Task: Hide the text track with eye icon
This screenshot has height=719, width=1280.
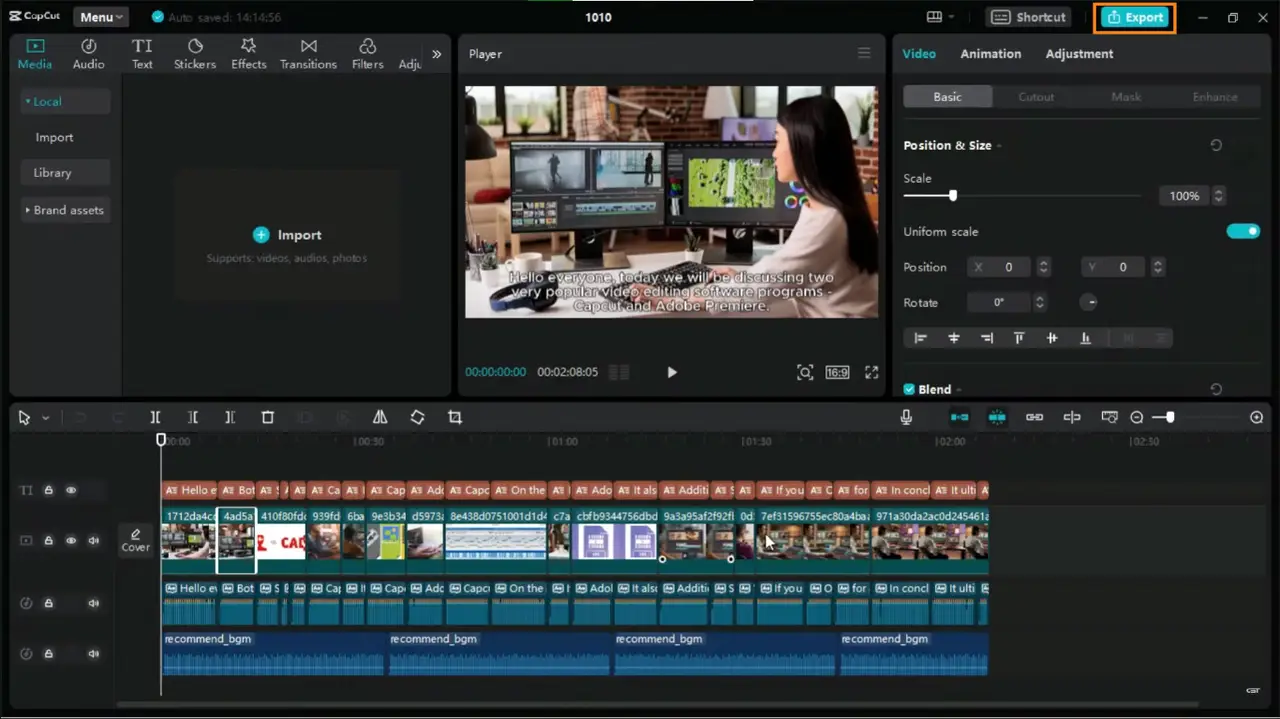Action: (x=71, y=490)
